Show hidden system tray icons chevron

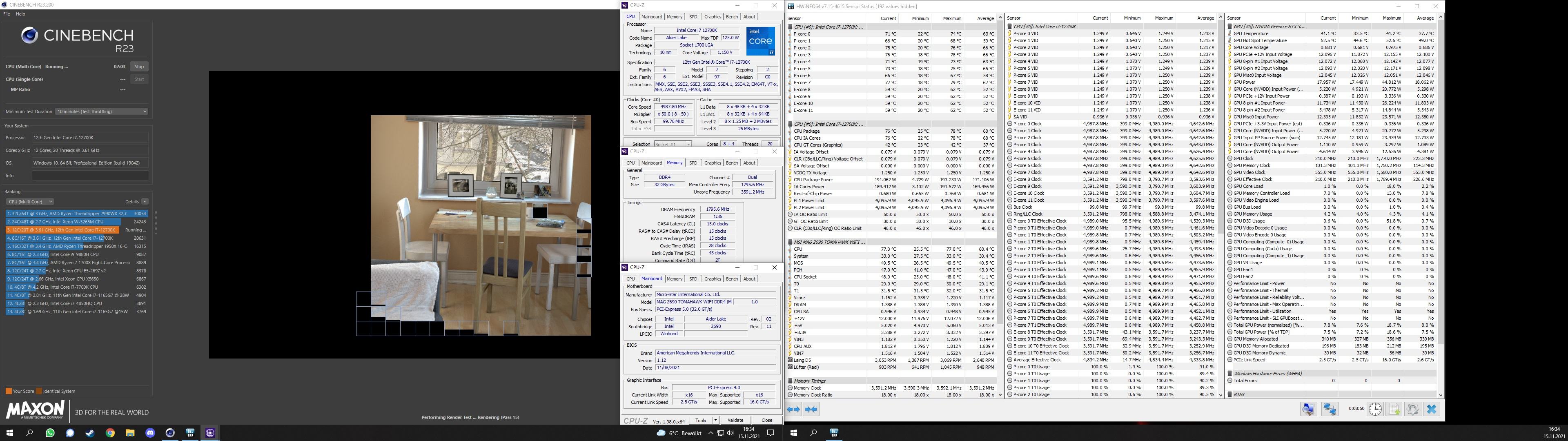coord(710,433)
